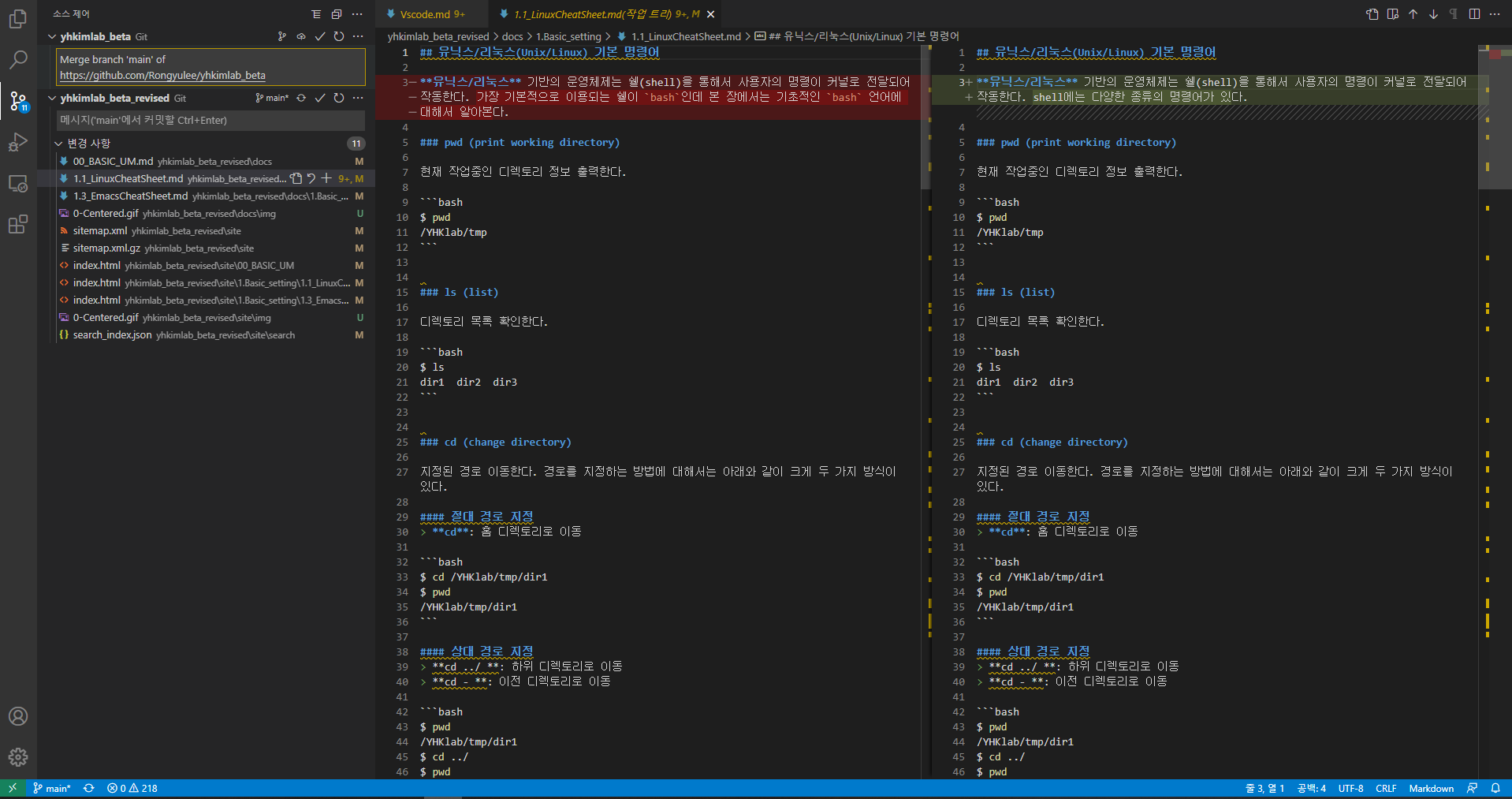
Task: Collapse yhkimlab_beta repository section
Action: [52, 36]
